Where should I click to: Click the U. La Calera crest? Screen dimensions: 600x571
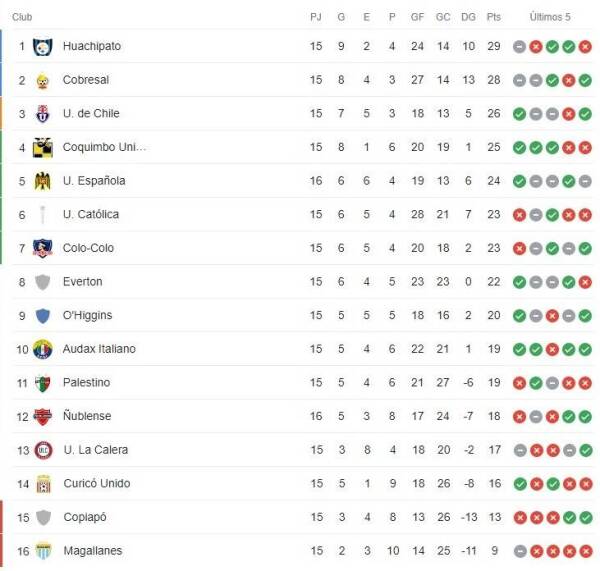coord(42,450)
